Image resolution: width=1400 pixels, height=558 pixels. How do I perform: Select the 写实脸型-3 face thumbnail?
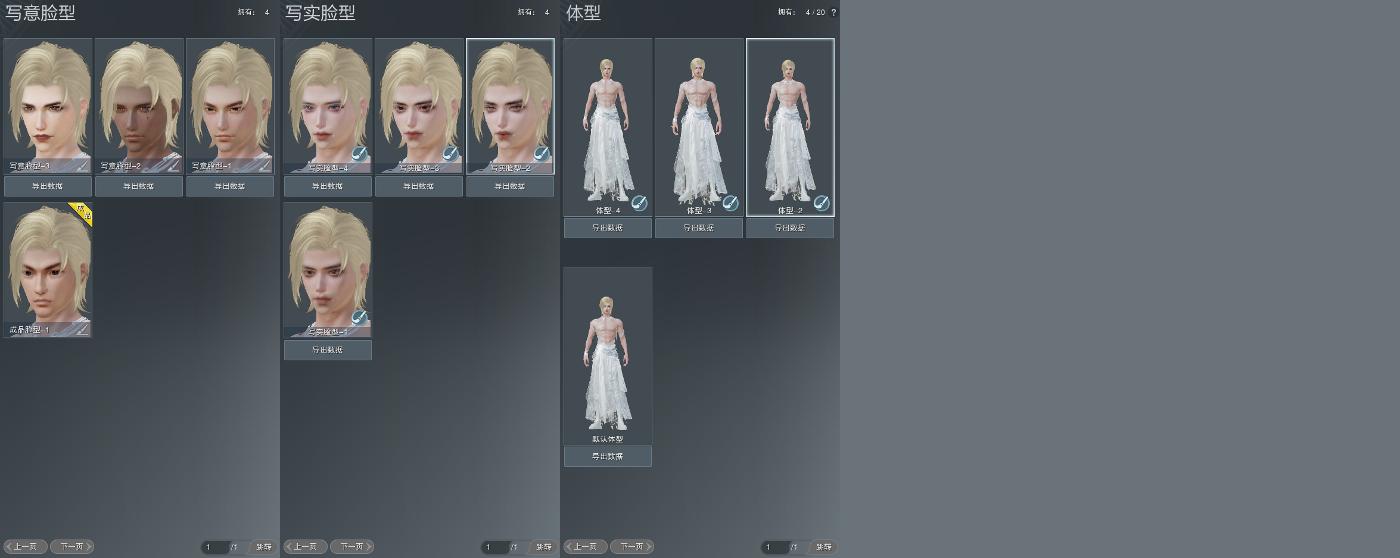click(x=419, y=106)
